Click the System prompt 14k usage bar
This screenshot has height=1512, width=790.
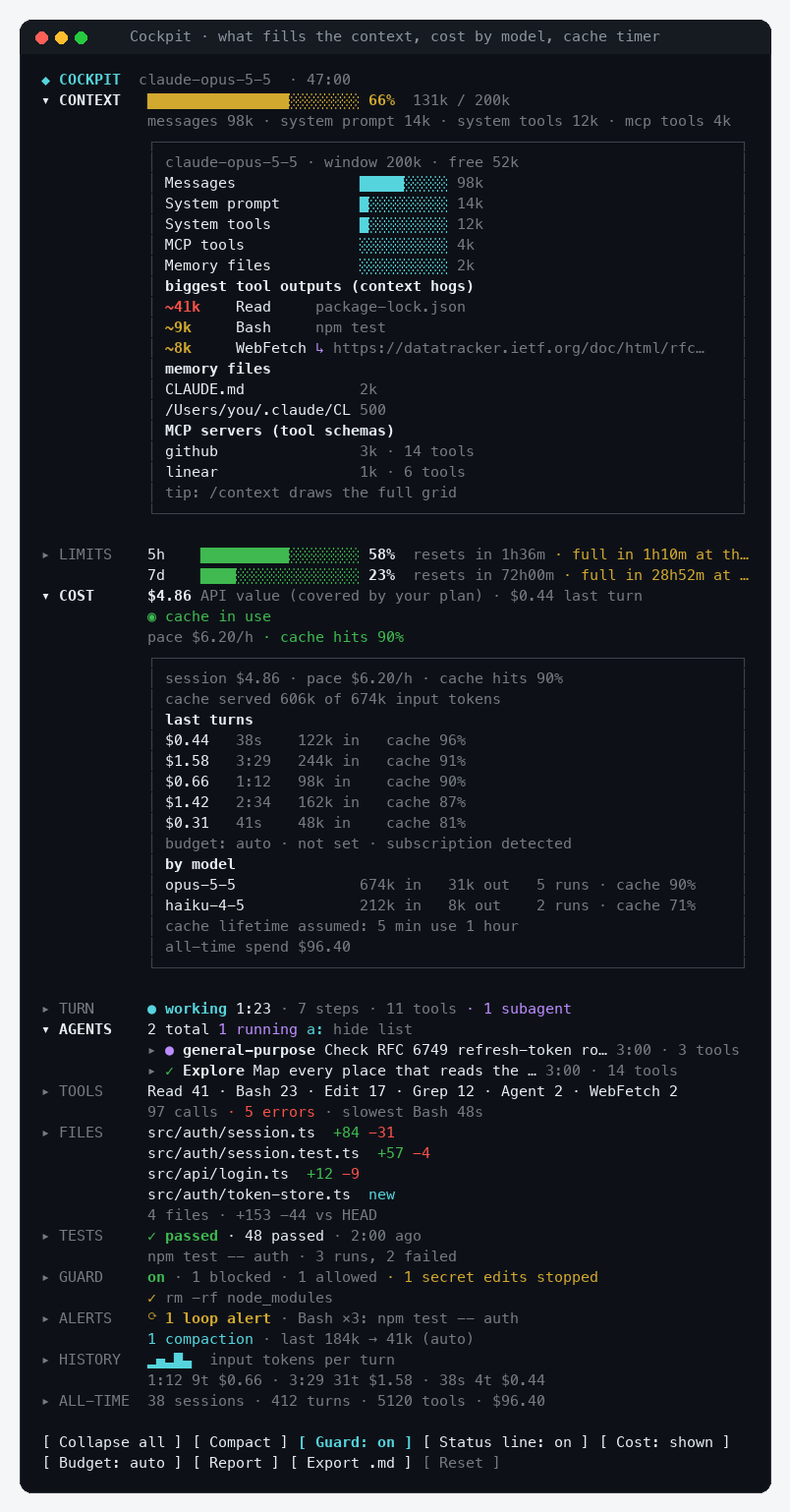404,204
